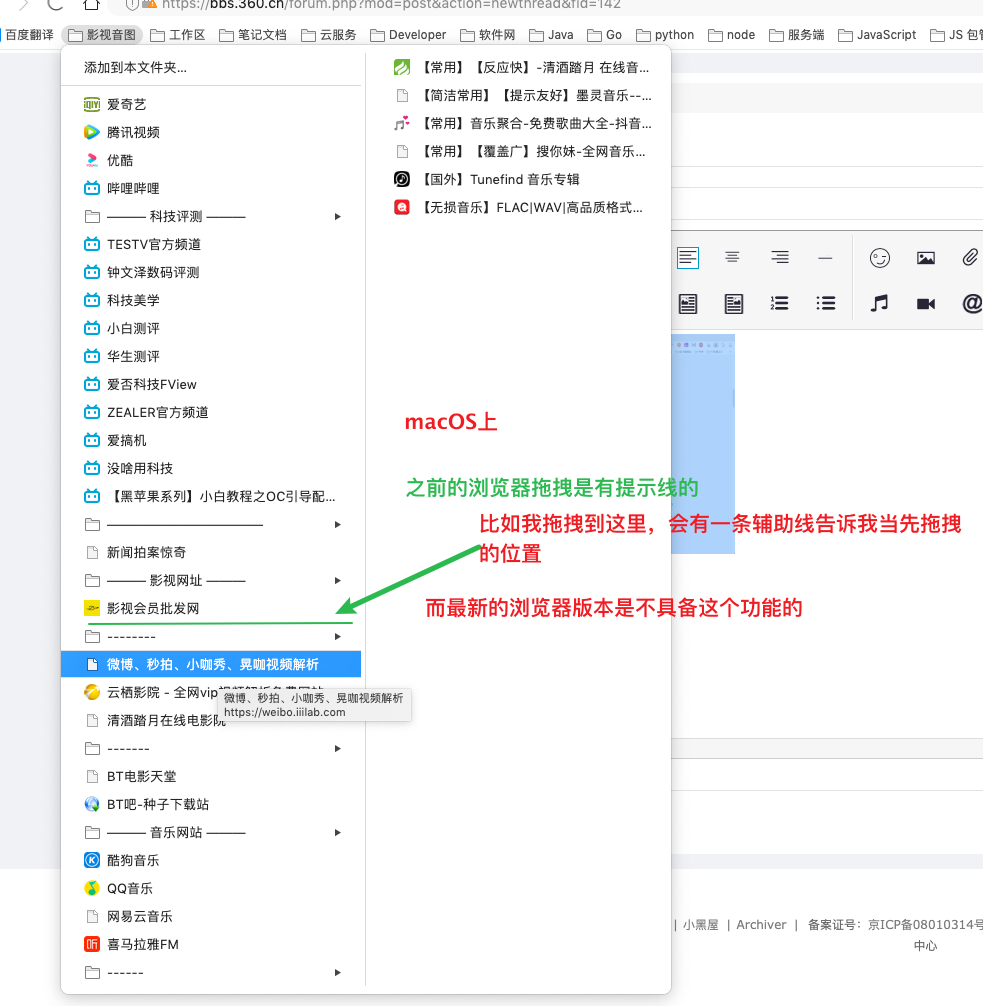983x1006 pixels.
Task: Insert music into the post
Action: click(x=880, y=303)
